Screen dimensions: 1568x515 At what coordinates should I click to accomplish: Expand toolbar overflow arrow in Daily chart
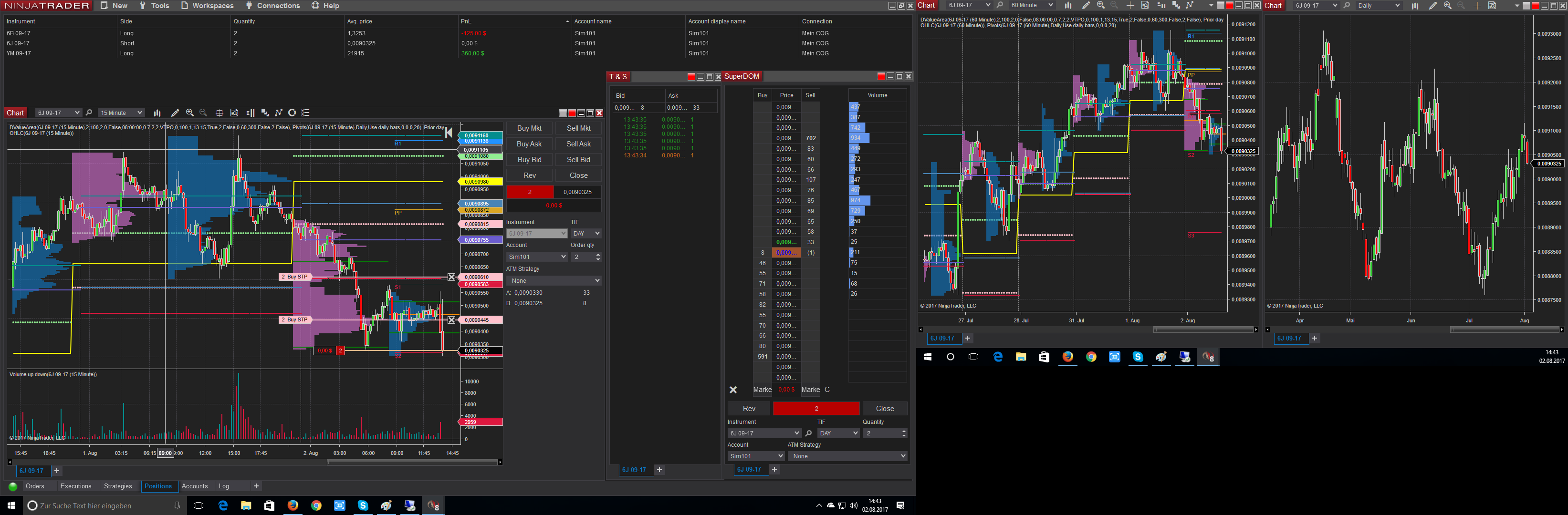[1516, 5]
